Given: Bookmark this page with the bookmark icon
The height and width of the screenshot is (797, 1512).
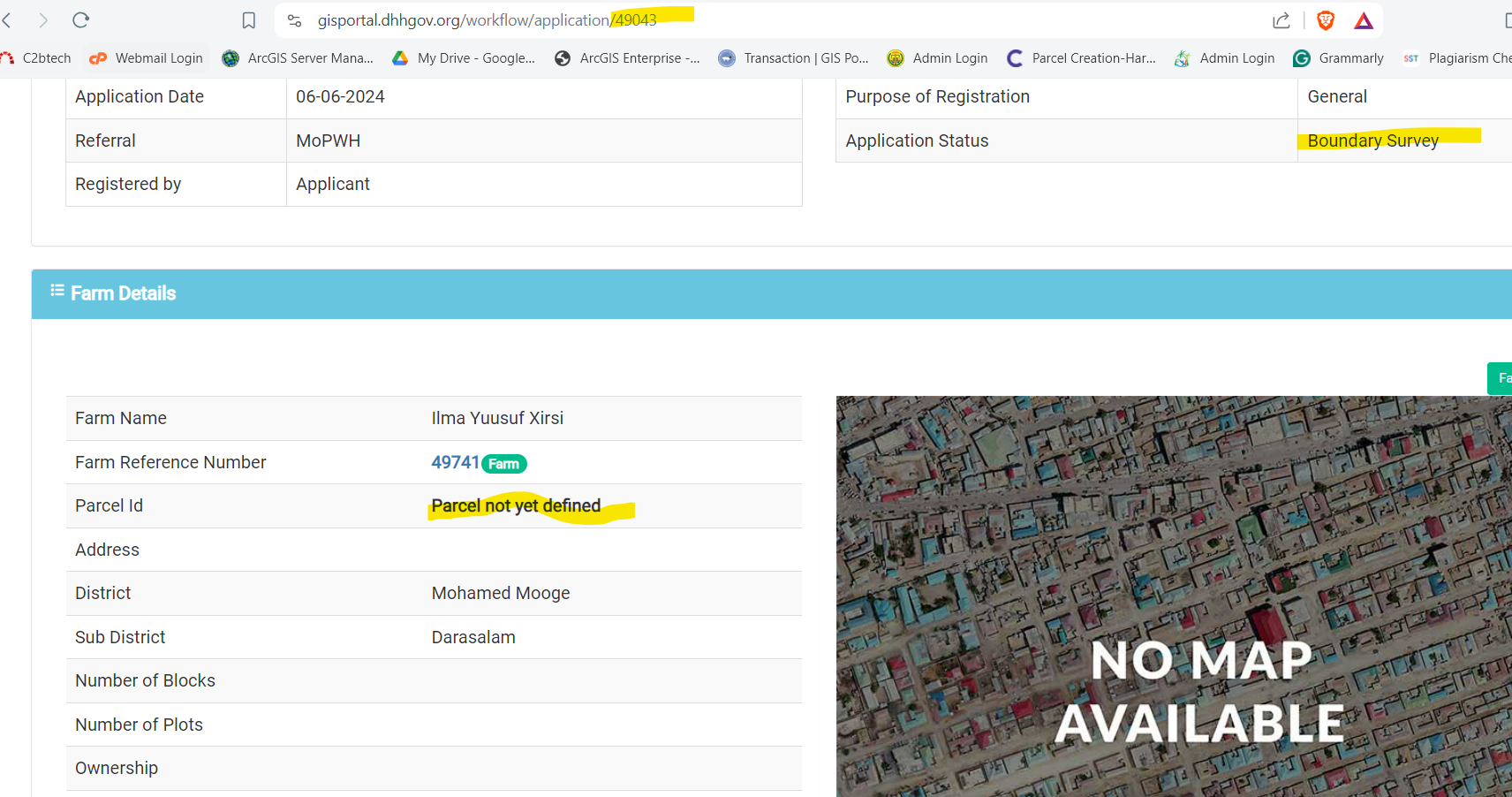Looking at the screenshot, I should click(x=249, y=20).
